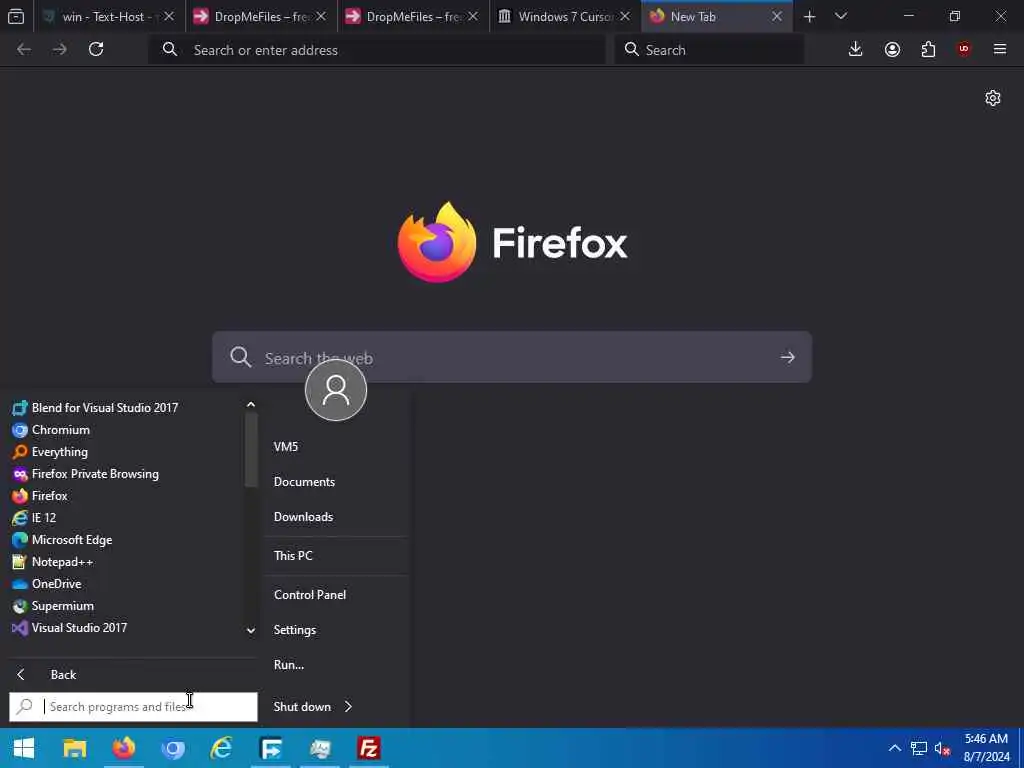1024x768 pixels.
Task: Switch to the second DropMeFiles tab
Action: tap(413, 16)
